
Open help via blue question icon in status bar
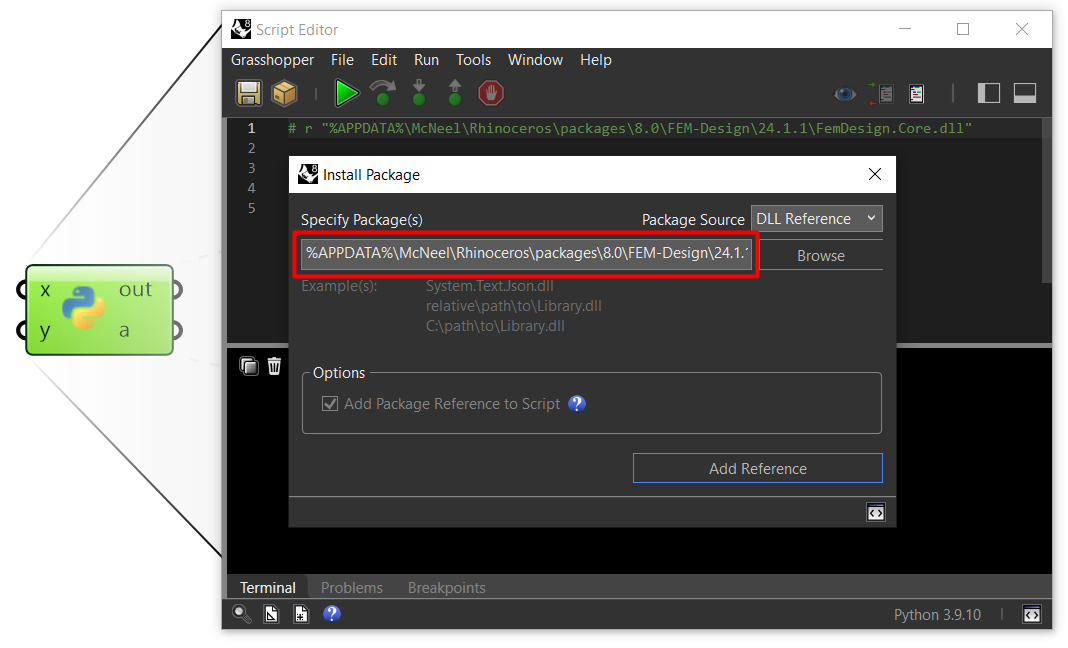click(x=332, y=614)
